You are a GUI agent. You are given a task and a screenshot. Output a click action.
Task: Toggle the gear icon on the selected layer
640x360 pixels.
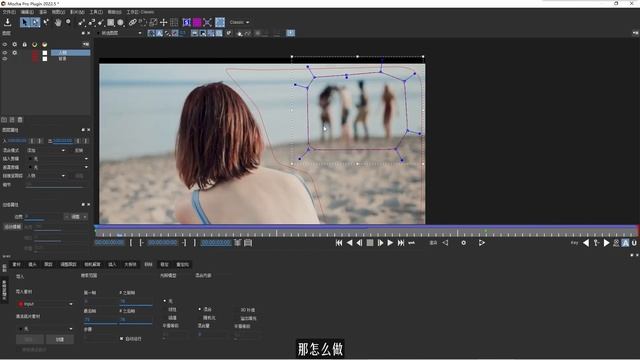tap(15, 53)
